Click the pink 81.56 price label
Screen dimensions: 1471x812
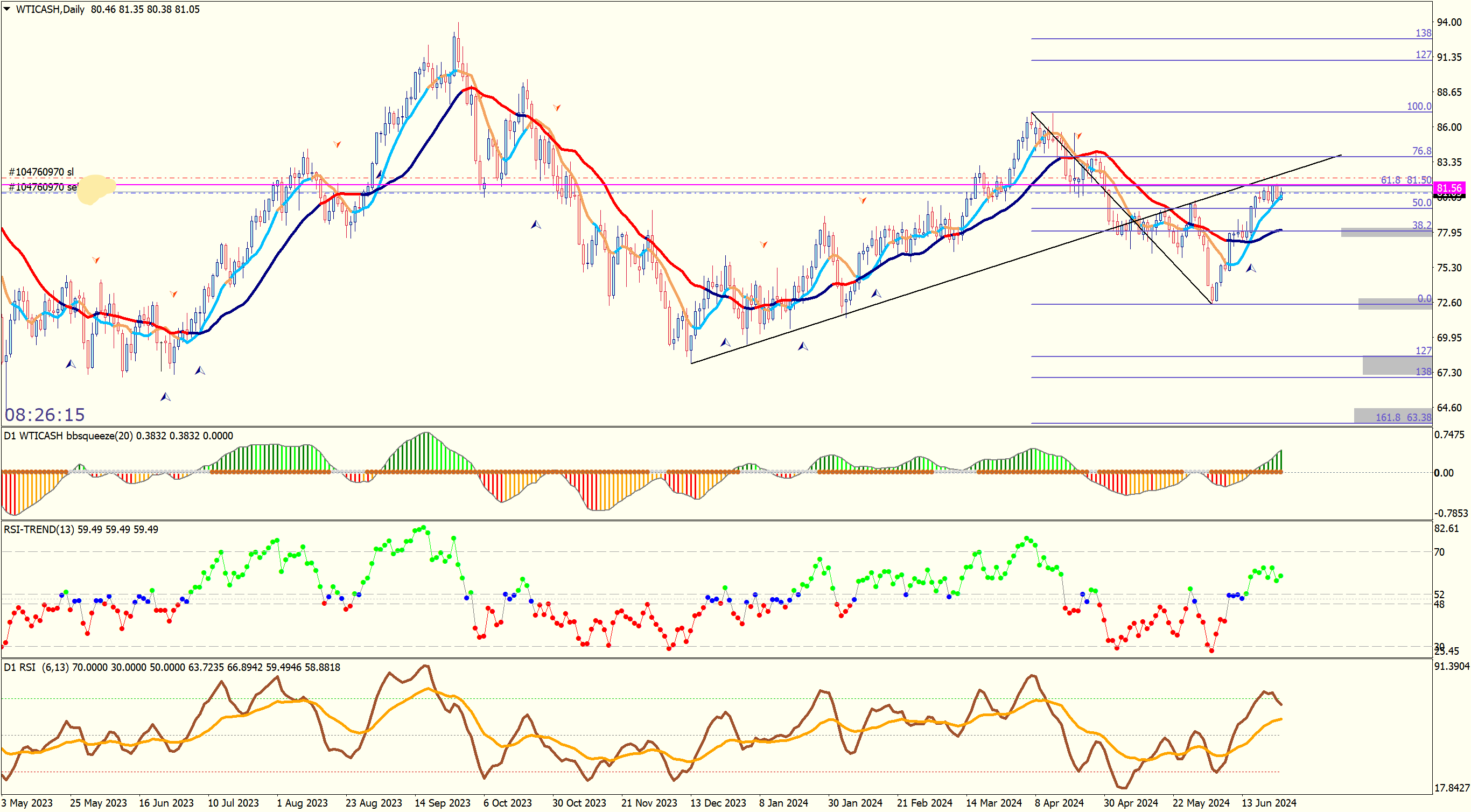click(1449, 188)
